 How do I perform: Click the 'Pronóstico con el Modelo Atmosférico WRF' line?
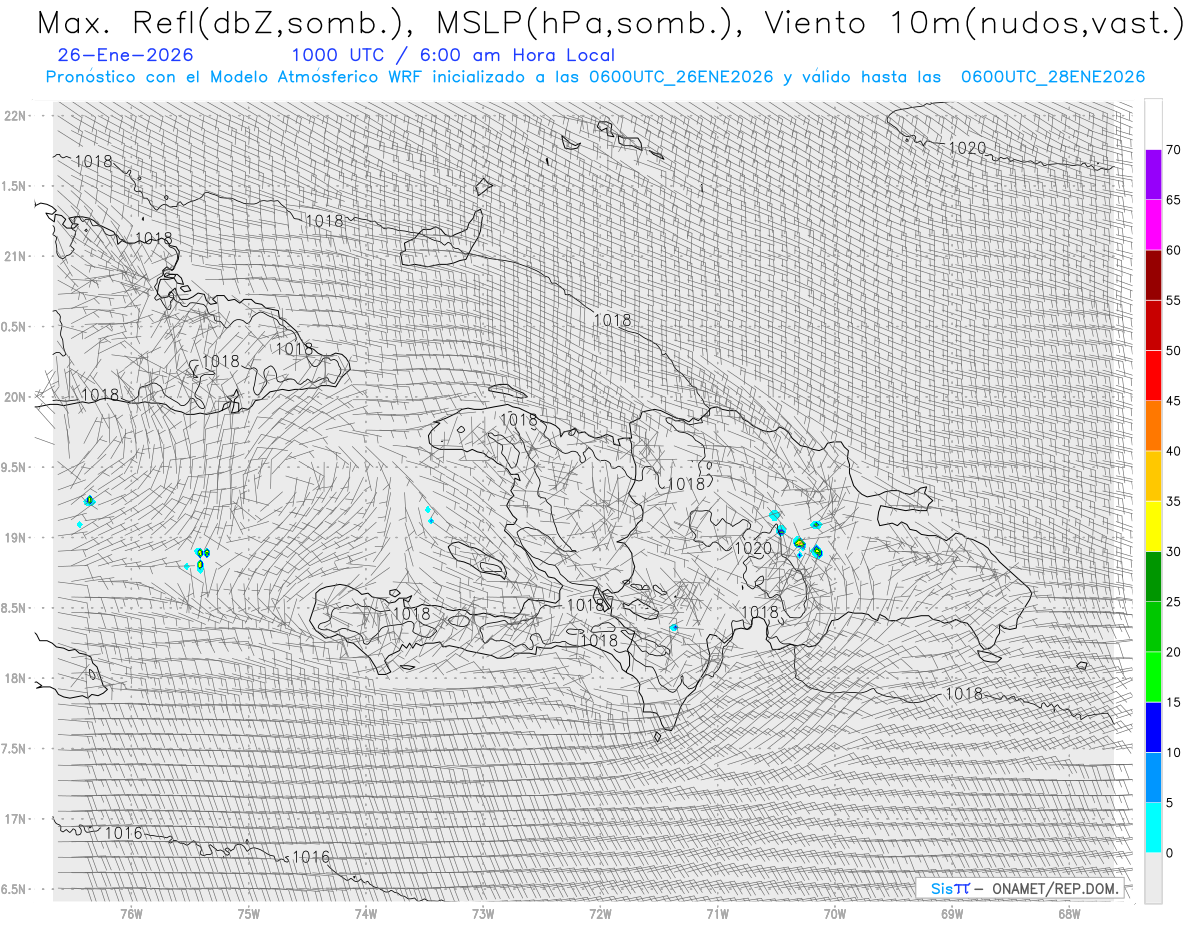[596, 77]
